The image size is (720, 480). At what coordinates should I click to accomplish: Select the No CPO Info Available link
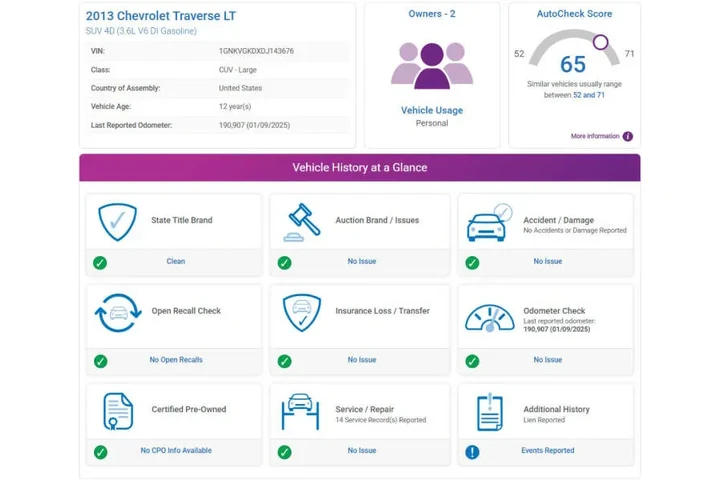point(176,451)
